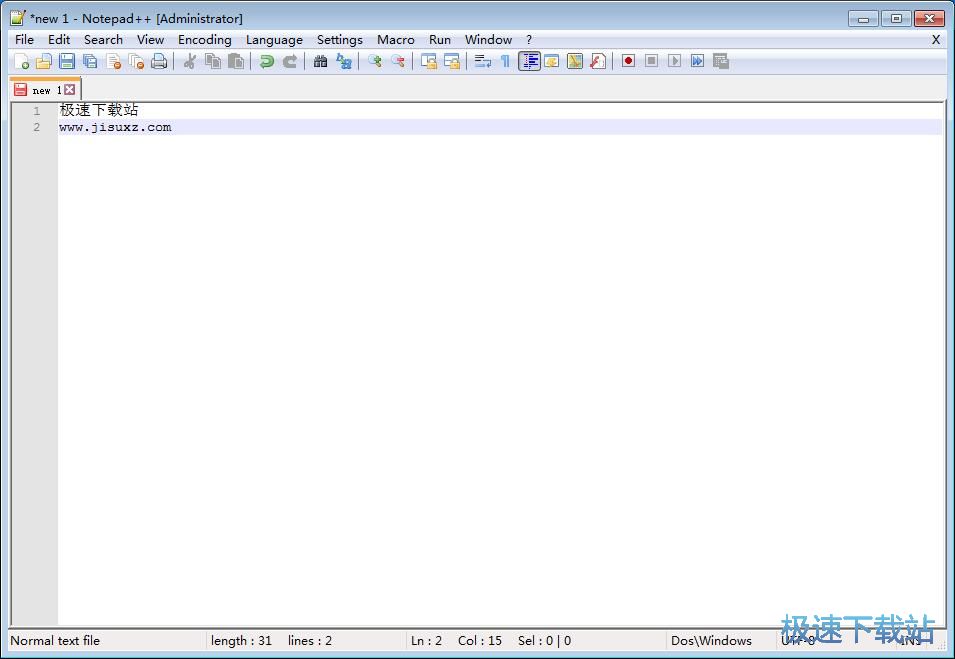Screen dimensions: 955x659
Task: Save the document with the floppy icon
Action: 66,61
